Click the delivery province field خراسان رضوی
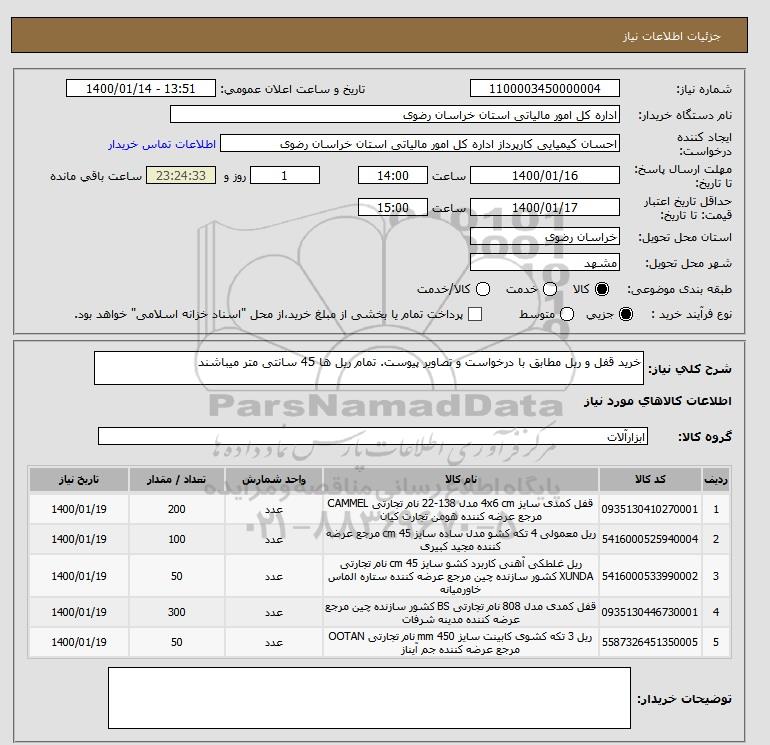The image size is (770, 745). 545,237
